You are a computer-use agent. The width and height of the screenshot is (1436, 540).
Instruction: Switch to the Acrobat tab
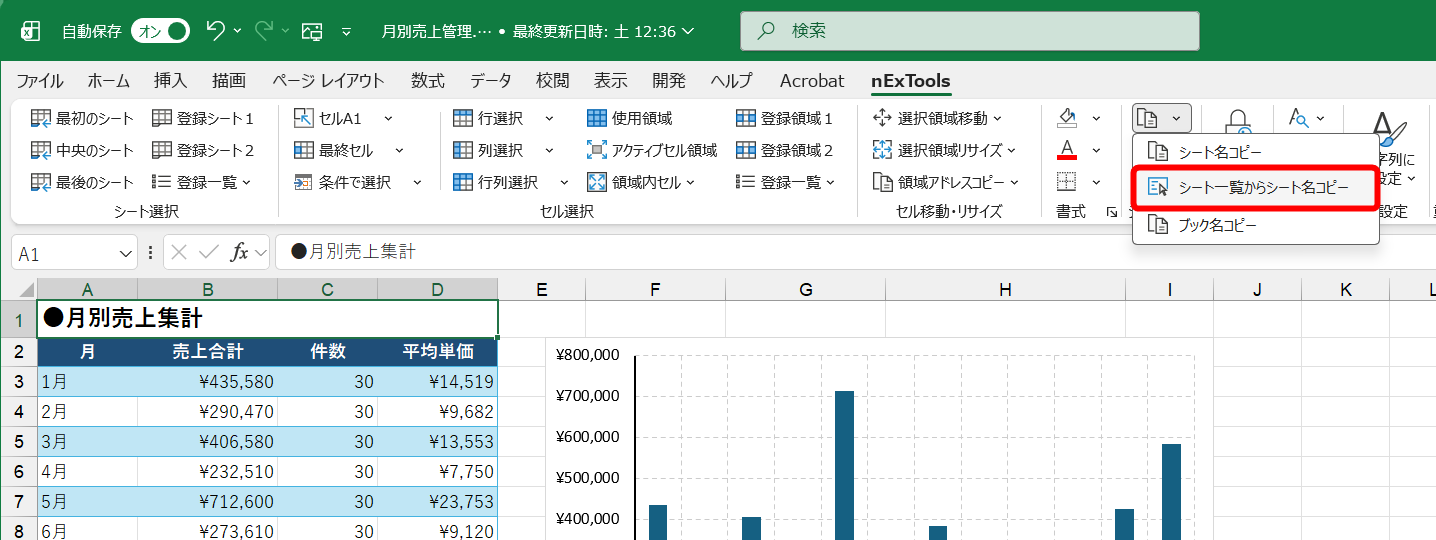pos(812,81)
